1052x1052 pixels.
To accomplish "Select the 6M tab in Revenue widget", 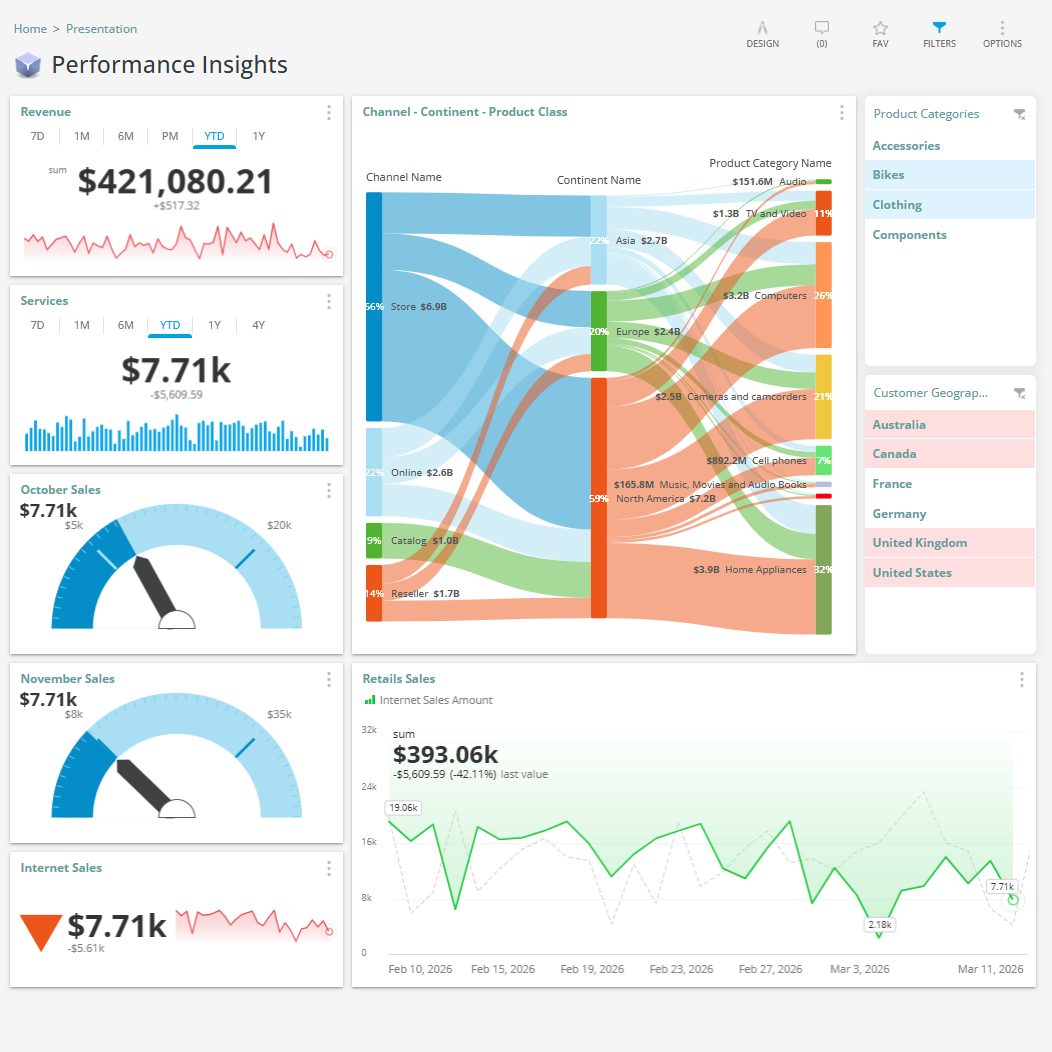I will point(125,136).
